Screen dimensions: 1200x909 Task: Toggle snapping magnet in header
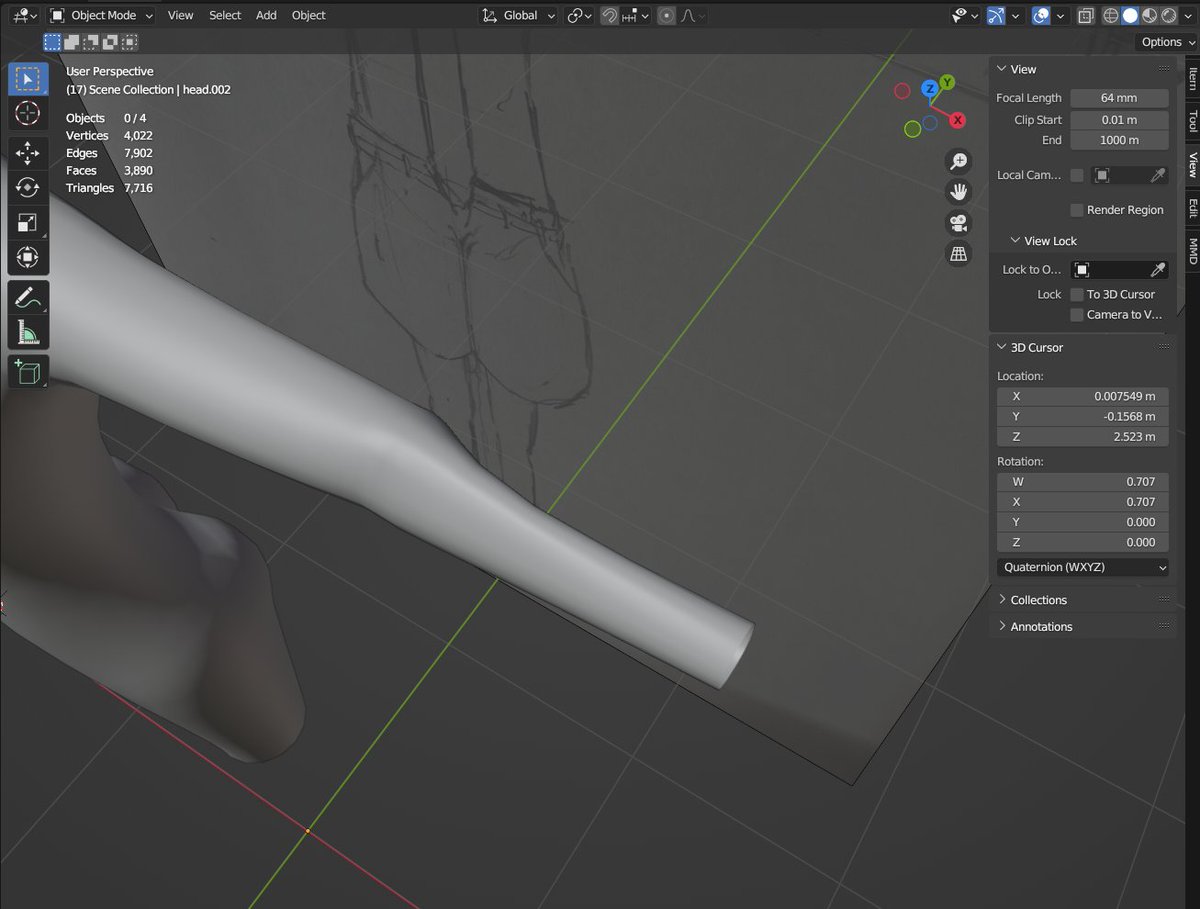[x=609, y=16]
